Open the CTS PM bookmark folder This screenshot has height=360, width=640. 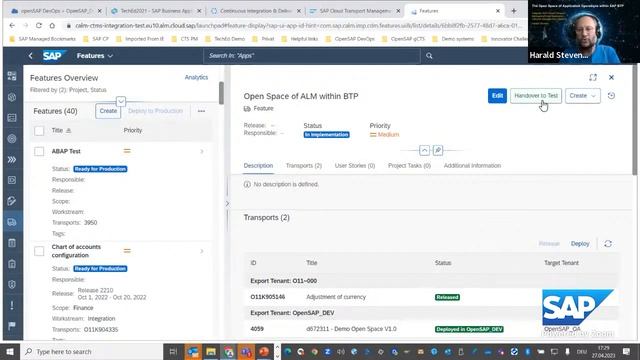[x=185, y=39]
